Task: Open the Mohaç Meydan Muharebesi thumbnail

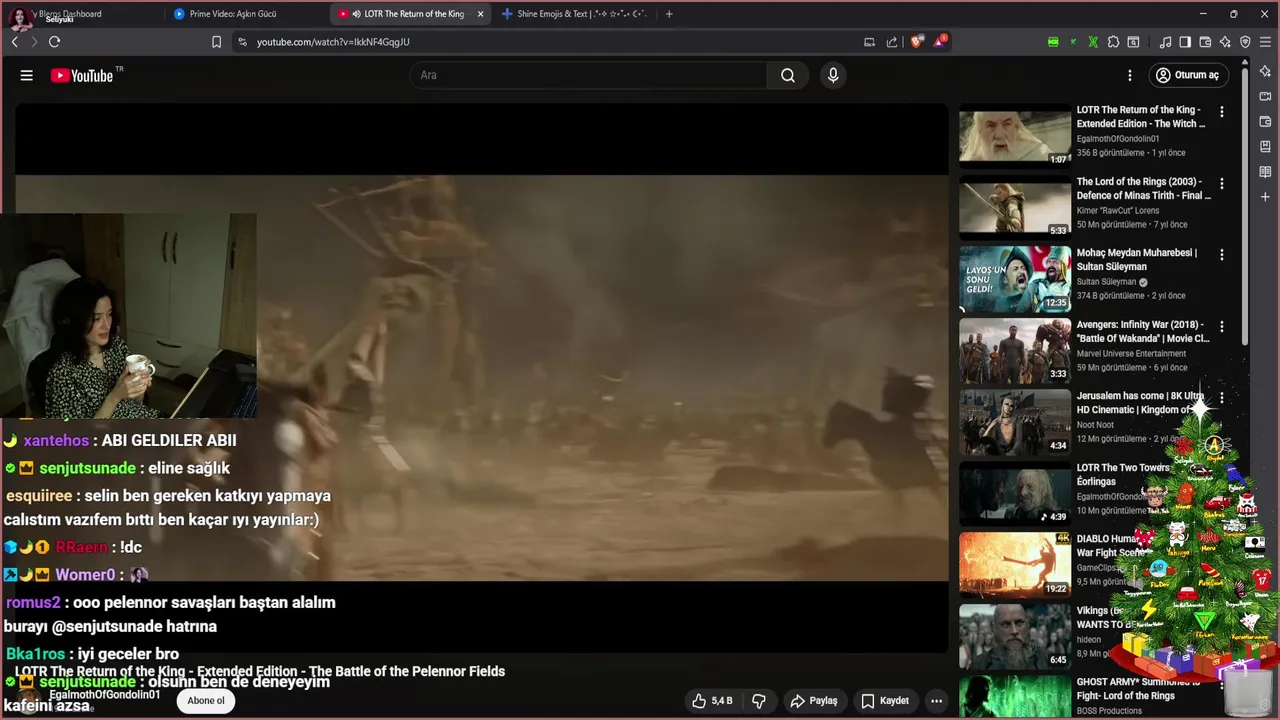Action: click(x=1015, y=278)
